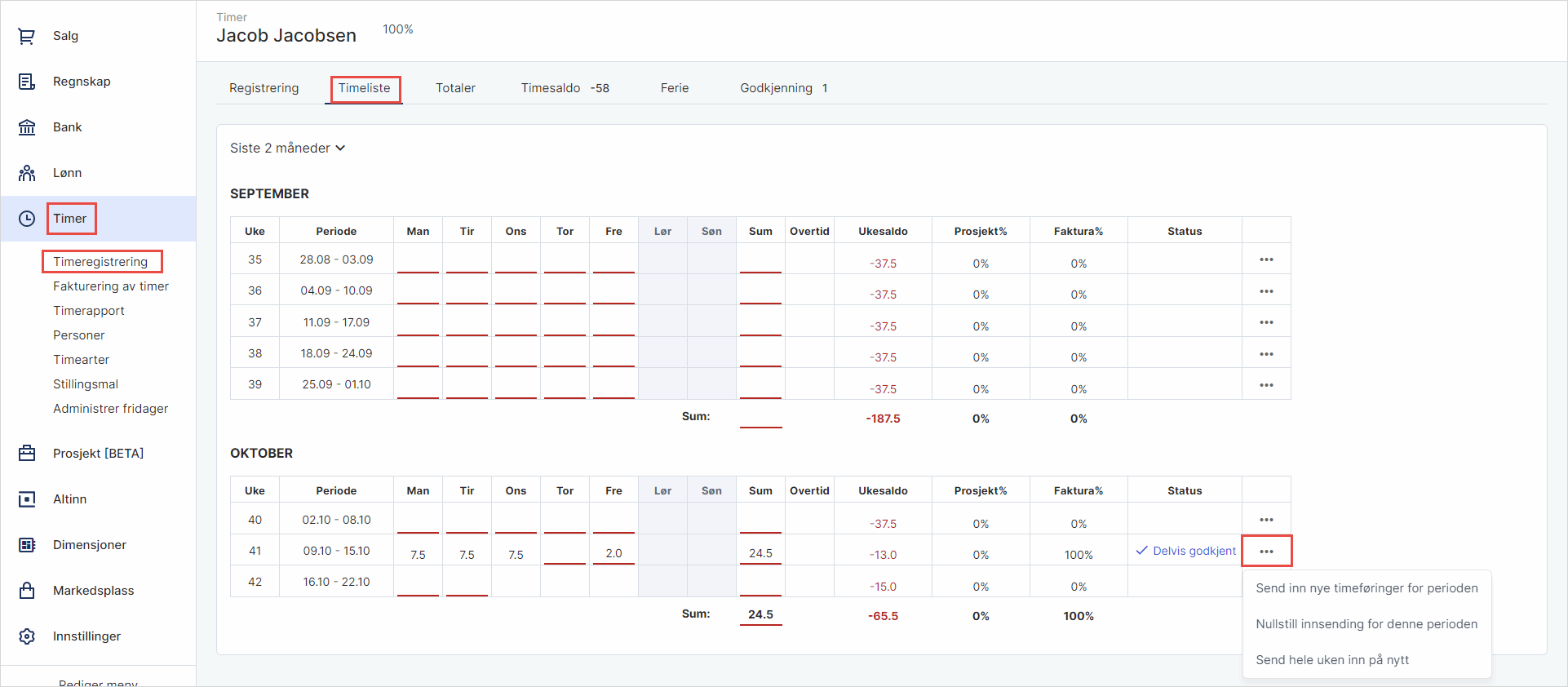1568x687 pixels.
Task: Open the three-dot menu for week 38
Action: point(1266,354)
